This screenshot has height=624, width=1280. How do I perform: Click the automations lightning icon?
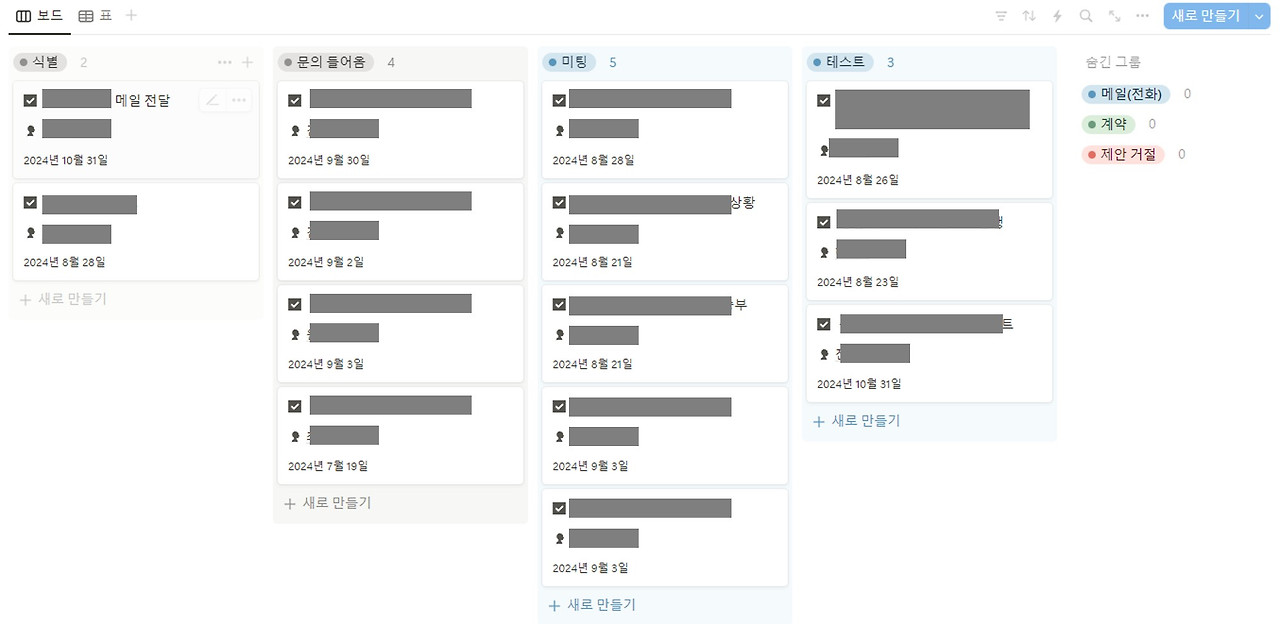pos(1057,16)
